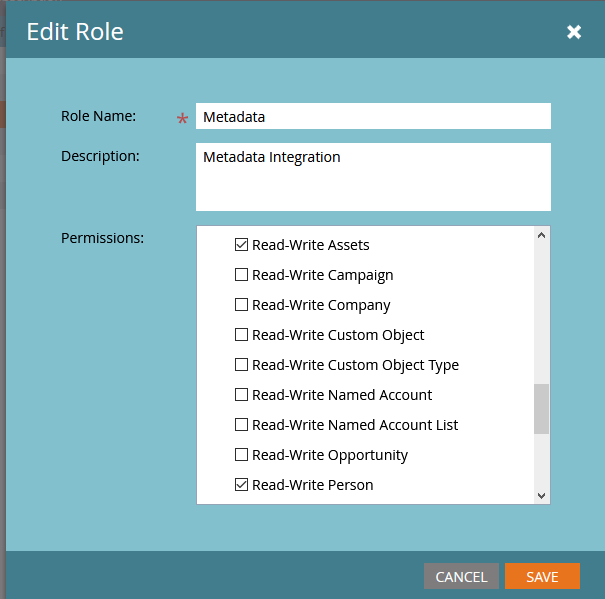
Task: Enable Read-Write Custom Object Type permission
Action: pyautogui.click(x=241, y=365)
